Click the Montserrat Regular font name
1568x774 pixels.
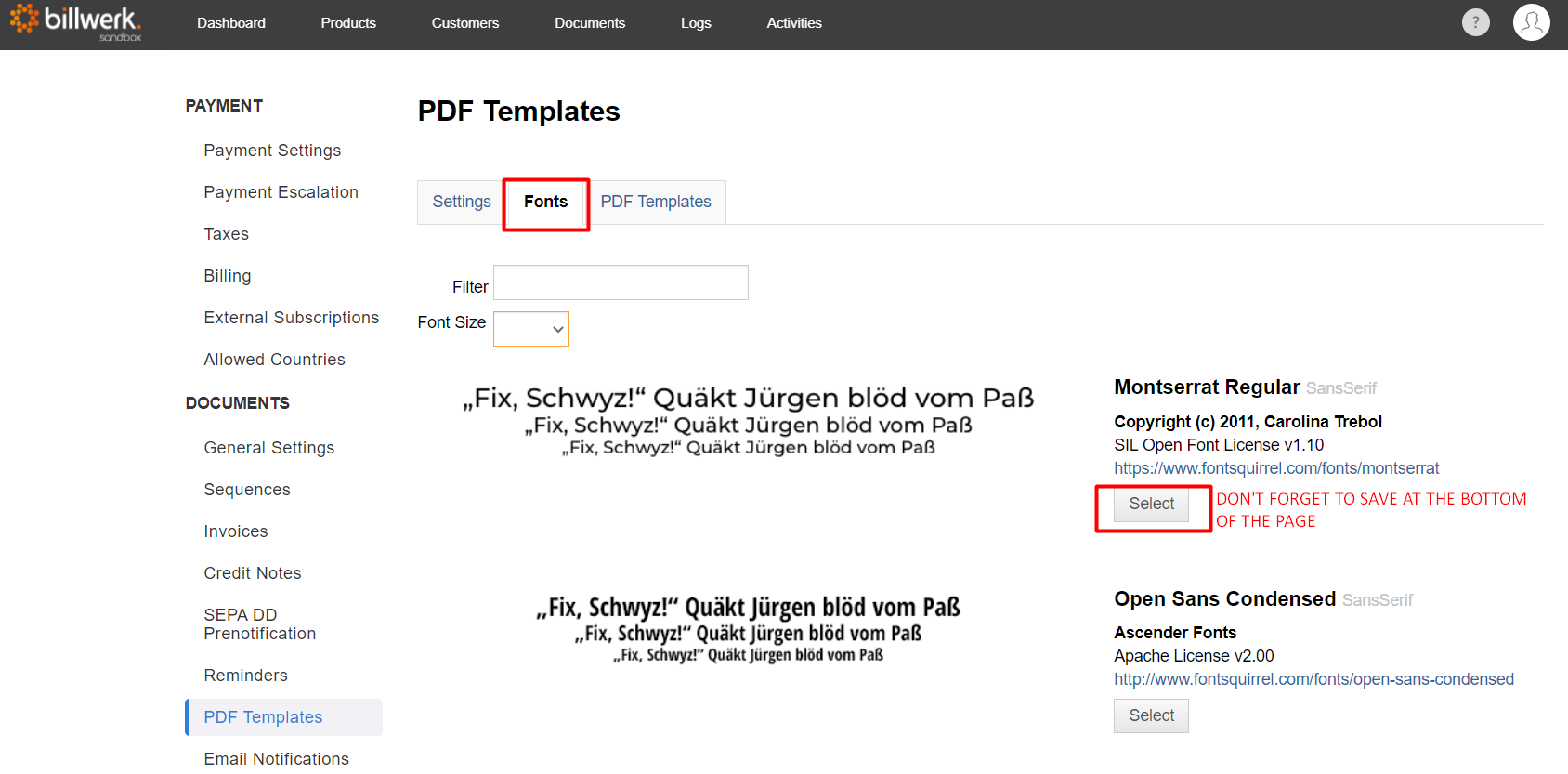pos(1207,387)
